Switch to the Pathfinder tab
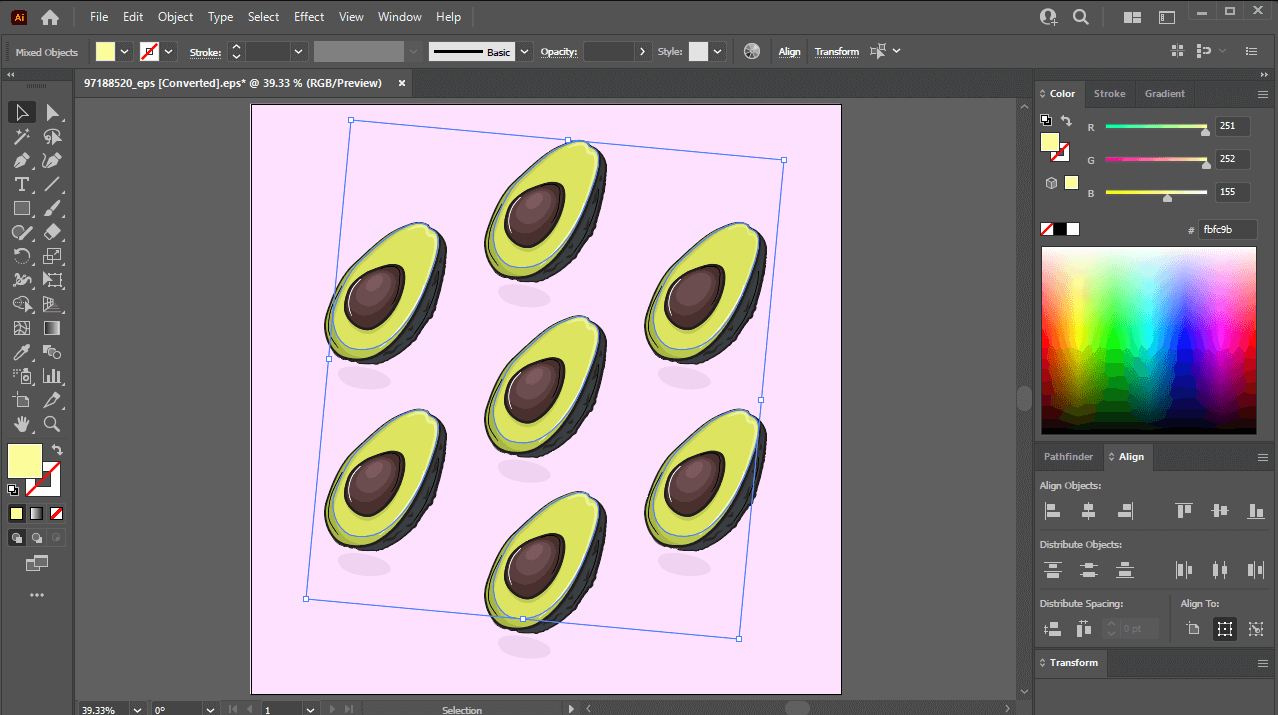The image size is (1278, 715). coord(1069,457)
